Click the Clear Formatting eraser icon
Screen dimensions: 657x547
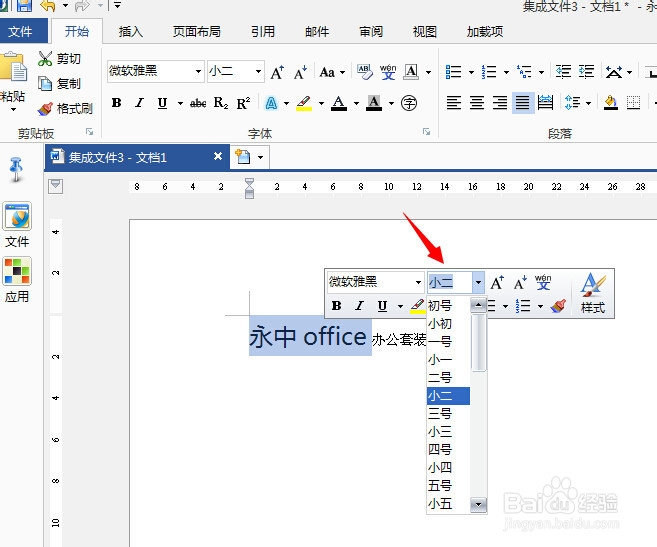pyautogui.click(x=365, y=72)
